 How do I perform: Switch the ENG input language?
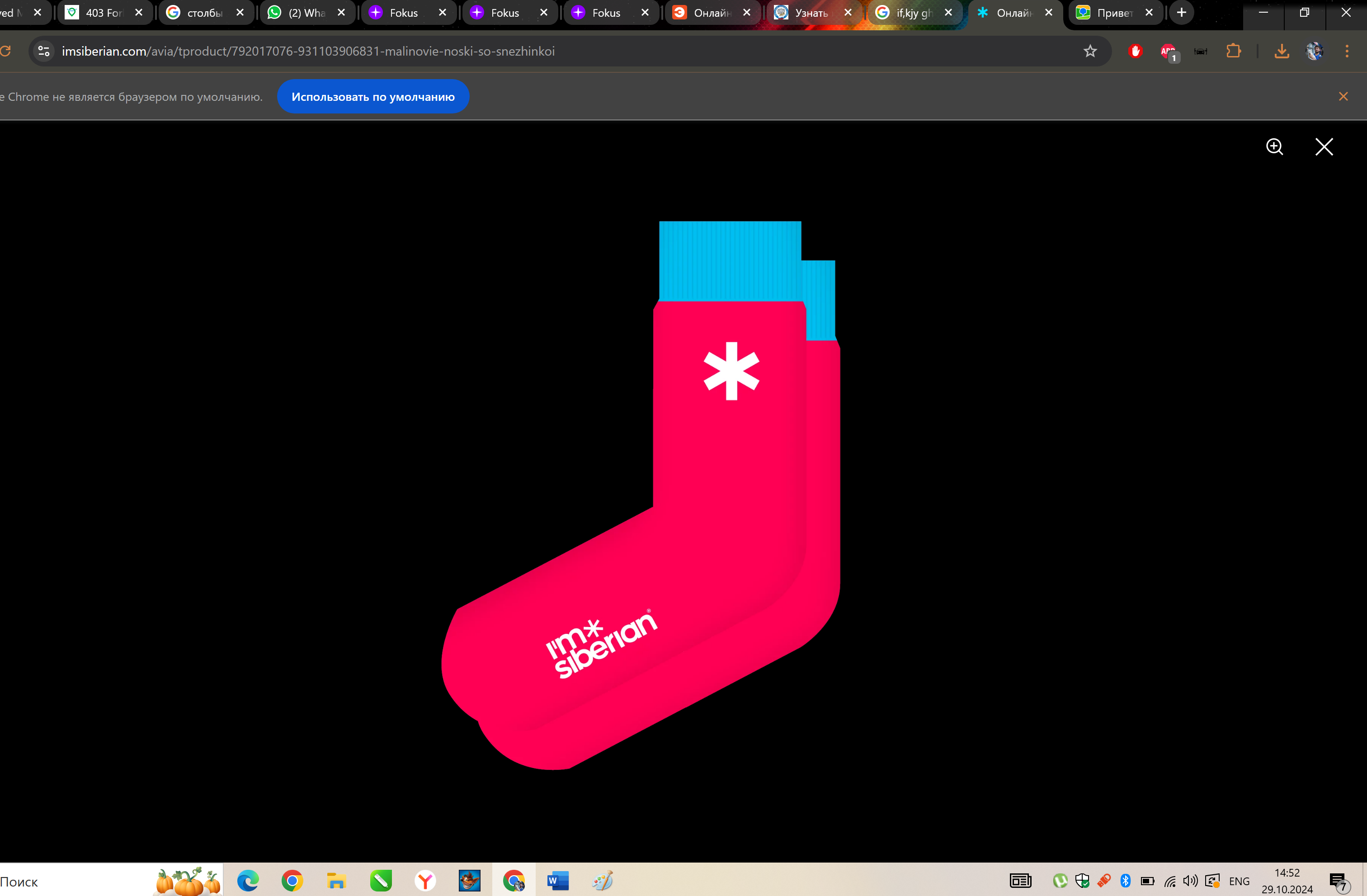click(1239, 881)
